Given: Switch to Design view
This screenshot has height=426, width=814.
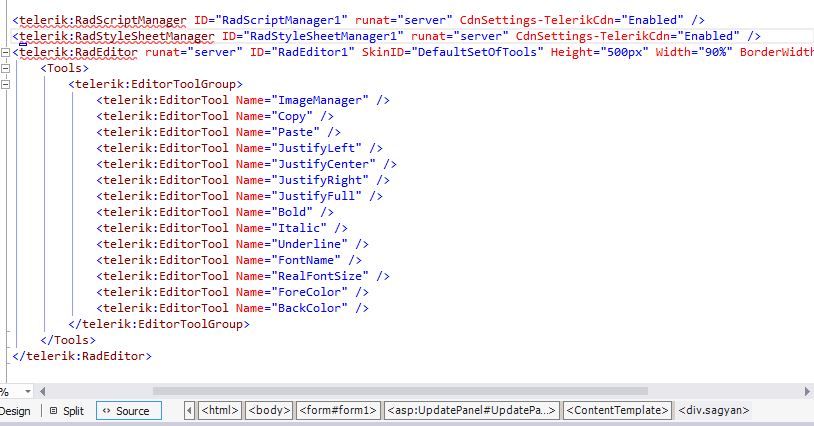Looking at the screenshot, I should 15,411.
